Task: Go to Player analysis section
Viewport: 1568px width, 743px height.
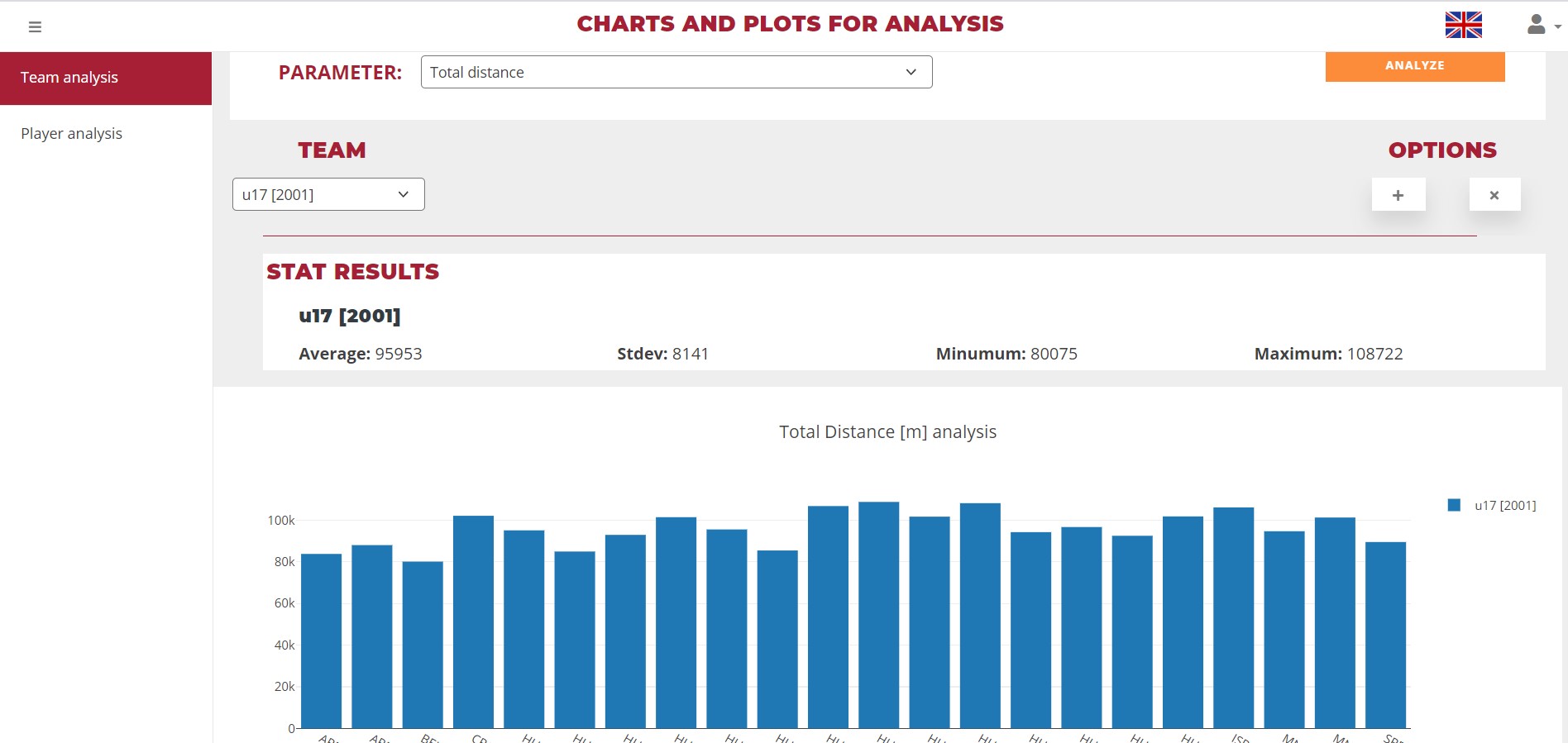Action: tap(71, 134)
